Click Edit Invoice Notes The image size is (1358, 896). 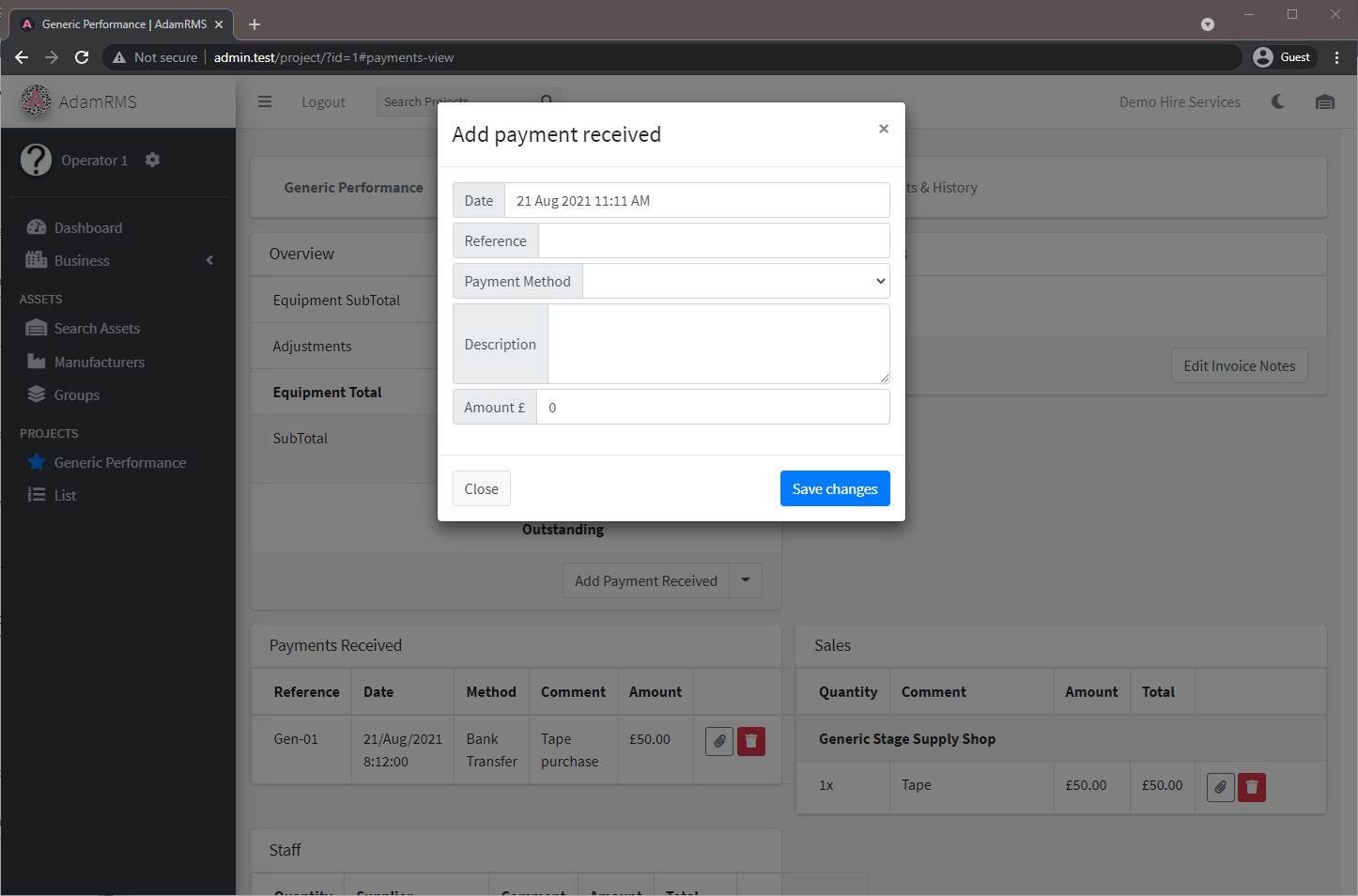point(1239,365)
